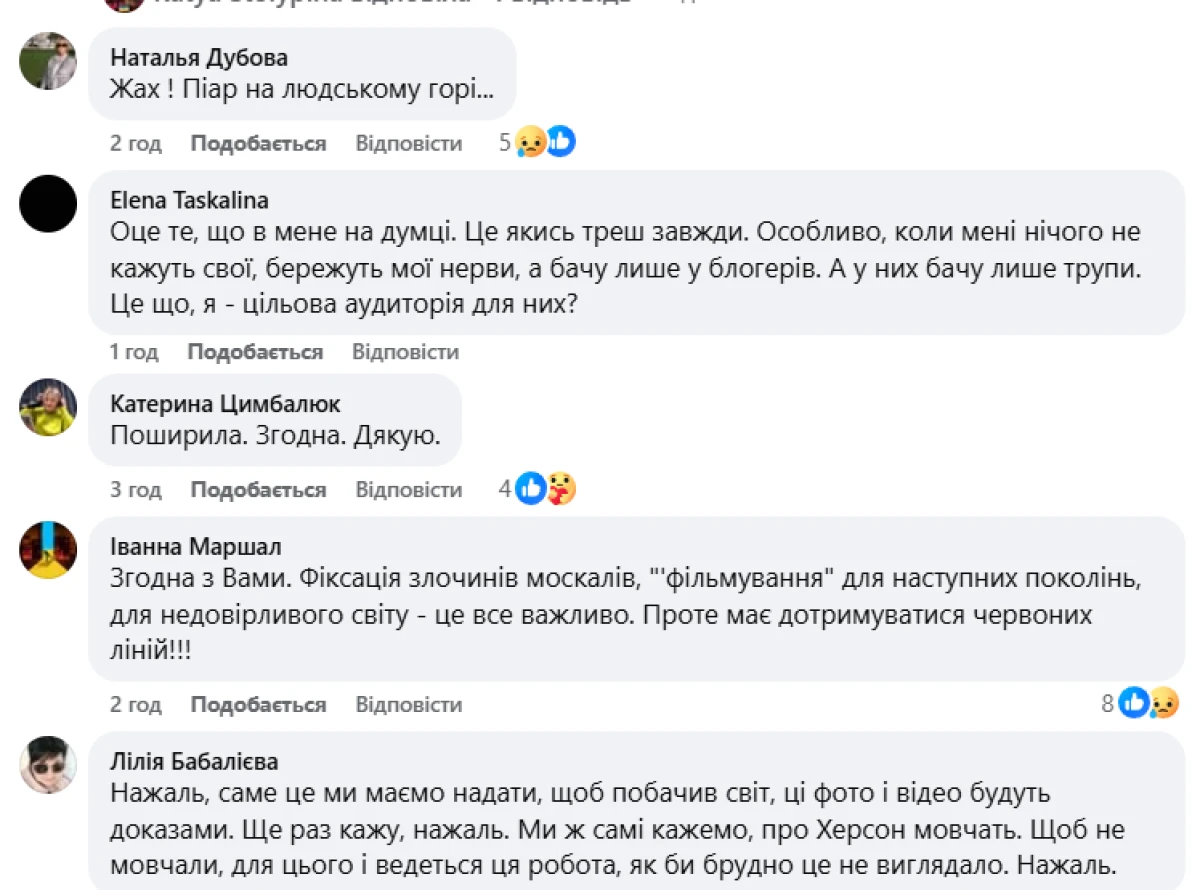Open Лілія Бабалієва's profile name link

pos(194,761)
